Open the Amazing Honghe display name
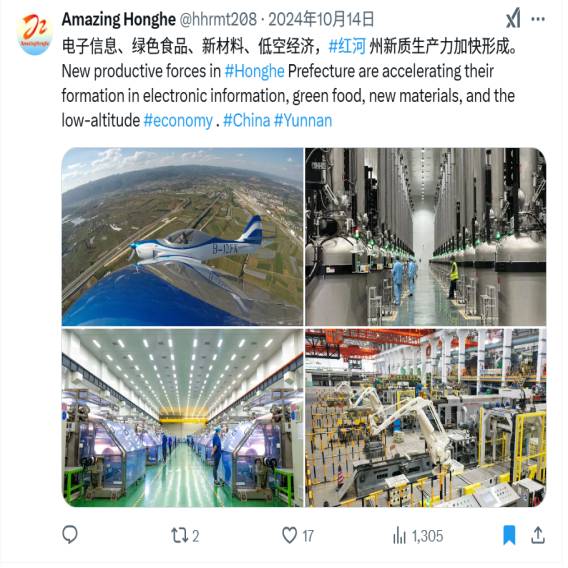 point(119,19)
